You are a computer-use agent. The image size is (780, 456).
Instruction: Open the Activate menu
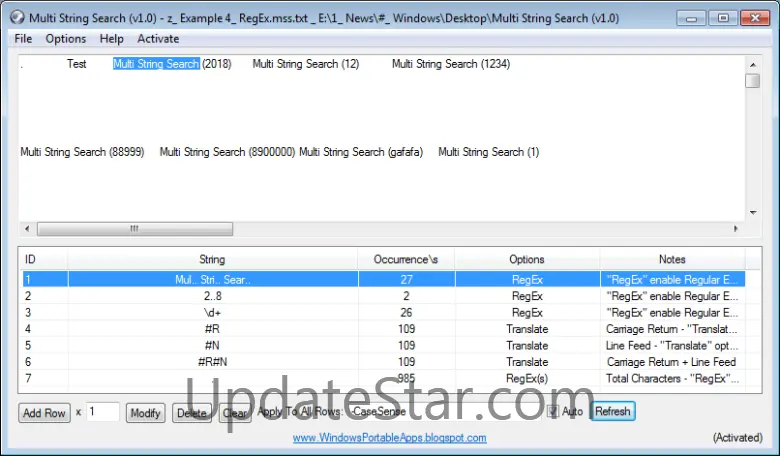tap(158, 39)
